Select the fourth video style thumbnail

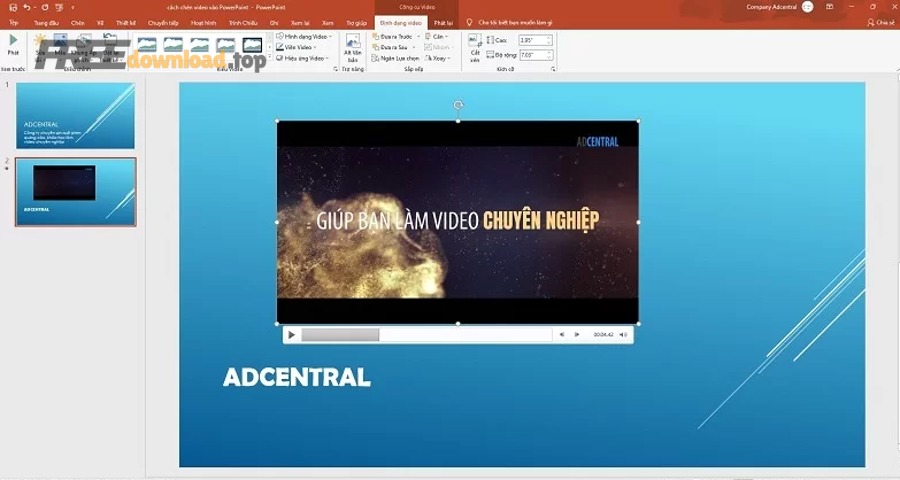(226, 45)
